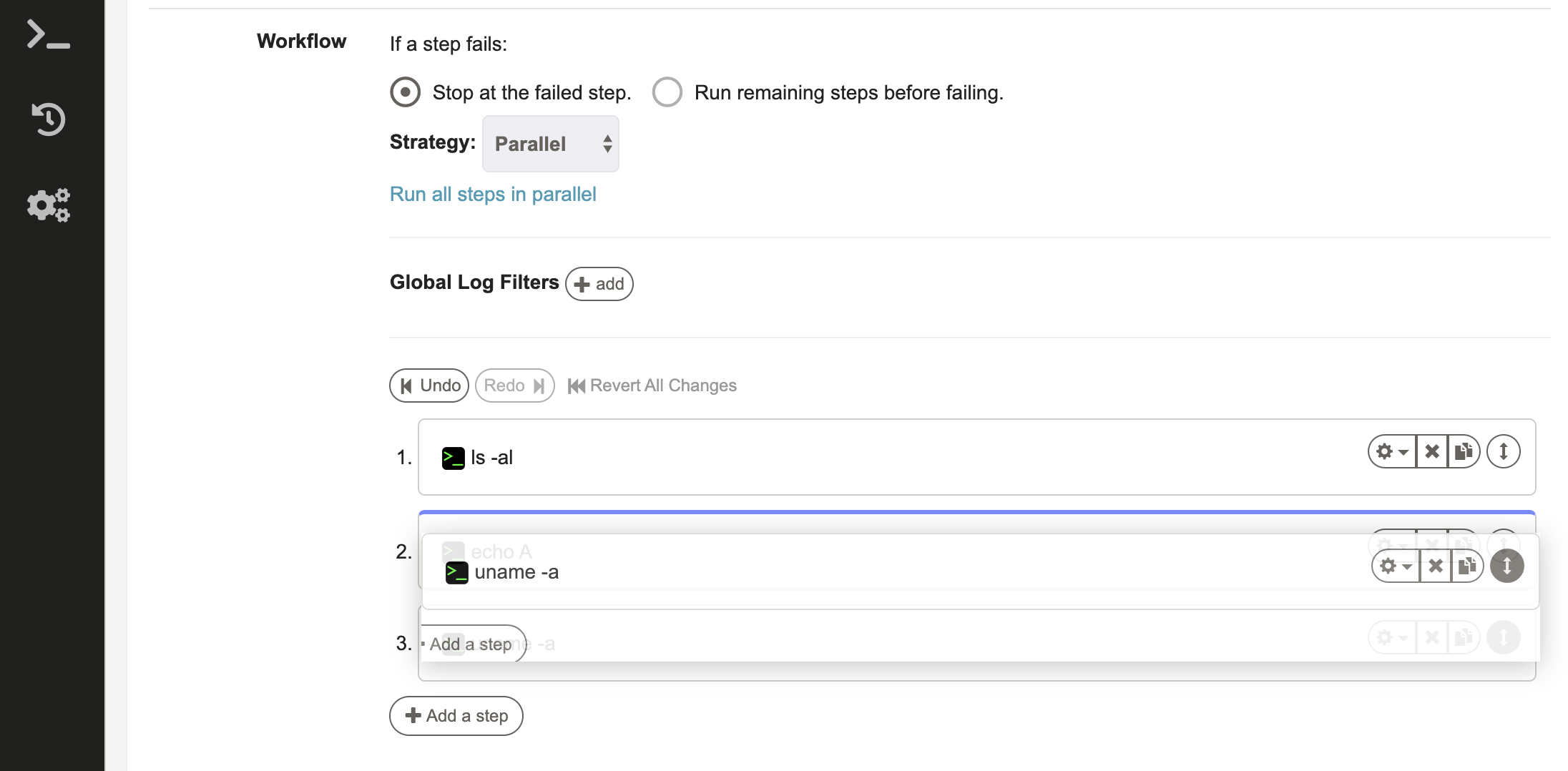1568x771 pixels.
Task: Click the Redo button
Action: 514,385
